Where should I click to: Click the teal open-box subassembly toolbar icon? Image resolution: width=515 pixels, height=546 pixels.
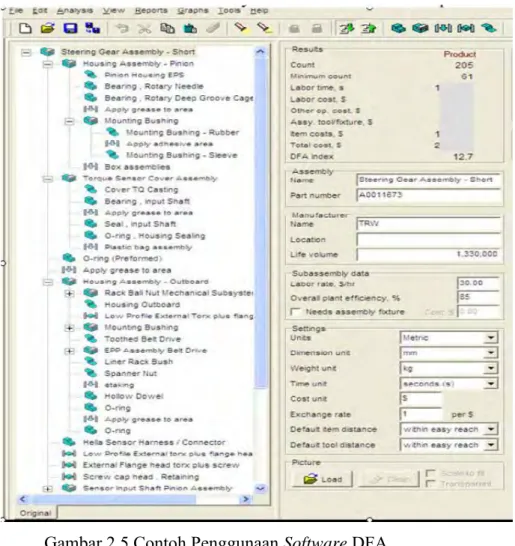point(420,28)
